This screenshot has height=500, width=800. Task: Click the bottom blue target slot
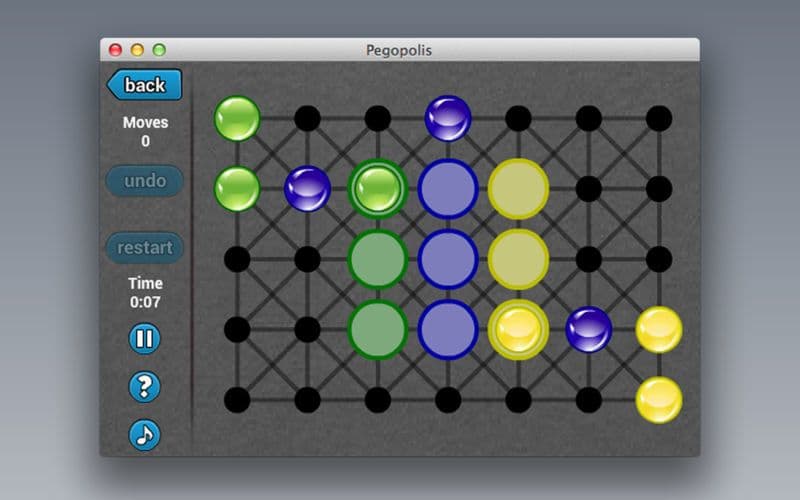pyautogui.click(x=448, y=330)
